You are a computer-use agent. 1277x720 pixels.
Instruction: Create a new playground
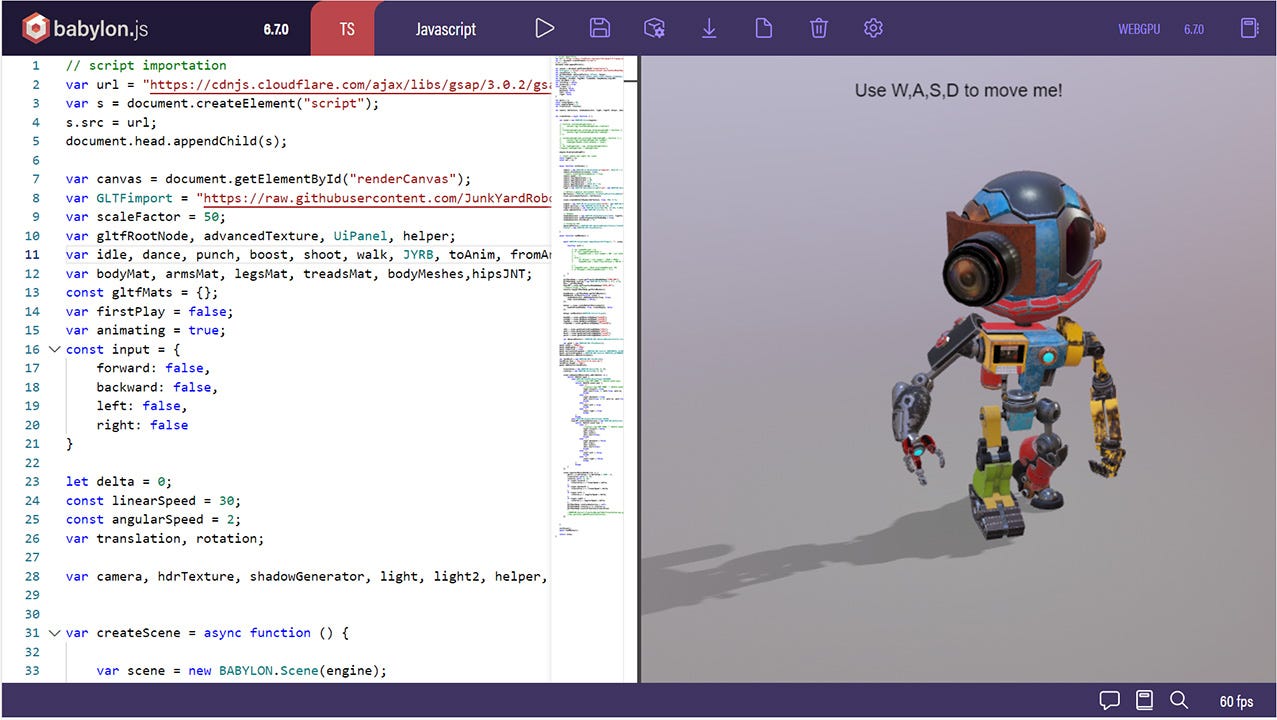(763, 28)
